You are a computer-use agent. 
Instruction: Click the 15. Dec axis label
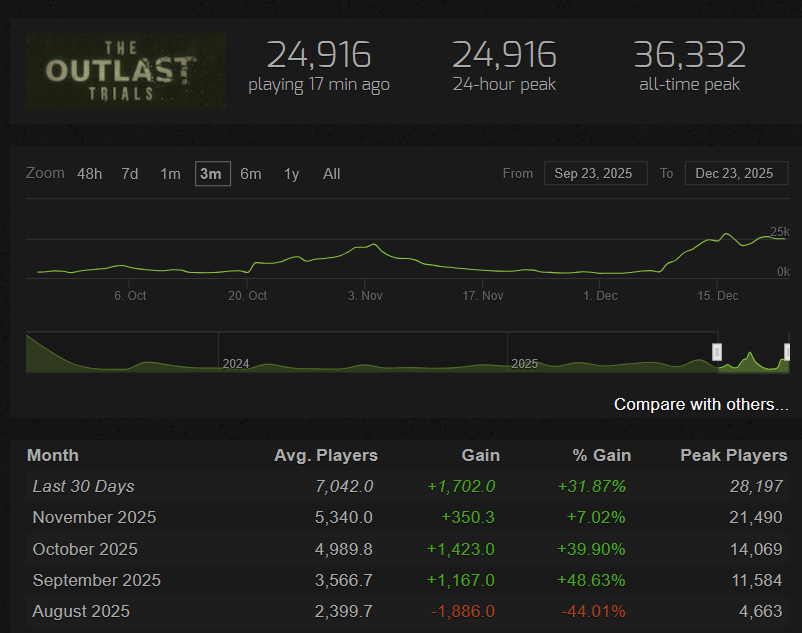718,296
